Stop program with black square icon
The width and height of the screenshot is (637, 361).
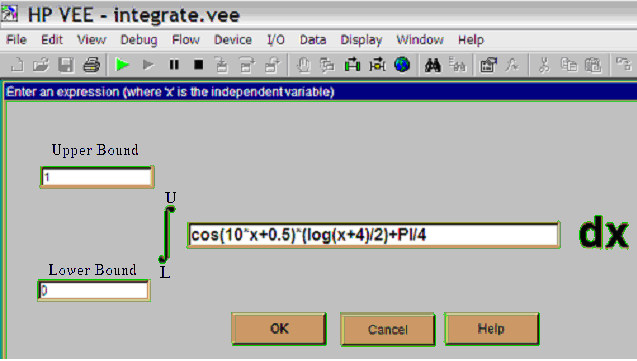[x=199, y=65]
